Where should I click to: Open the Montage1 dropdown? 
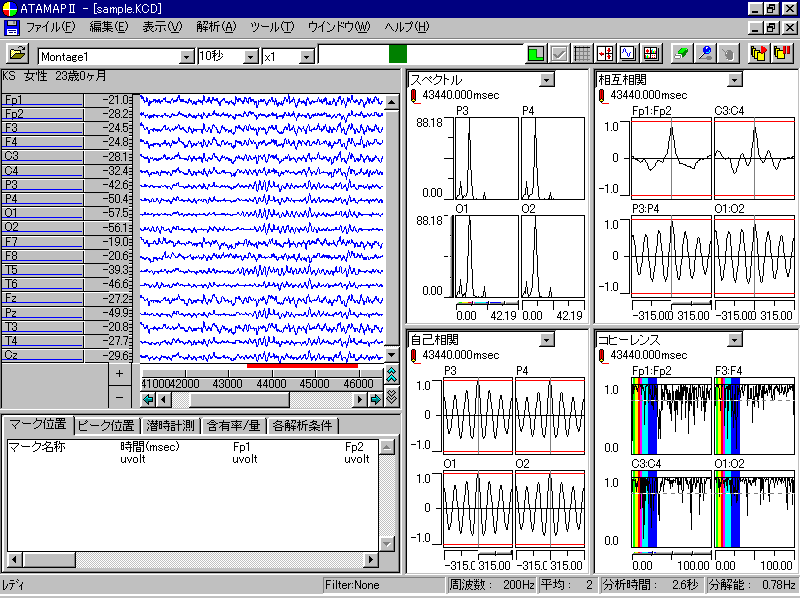186,57
